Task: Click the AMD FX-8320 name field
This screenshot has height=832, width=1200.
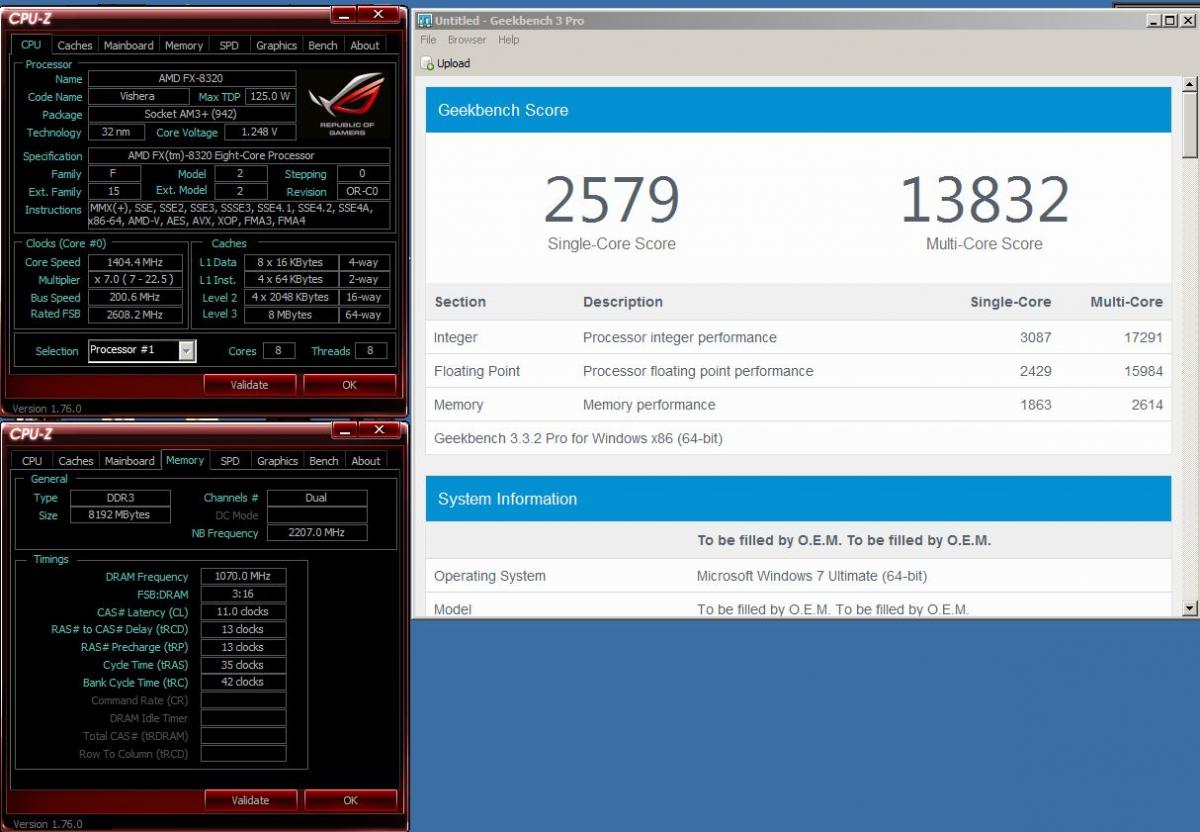Action: [192, 78]
